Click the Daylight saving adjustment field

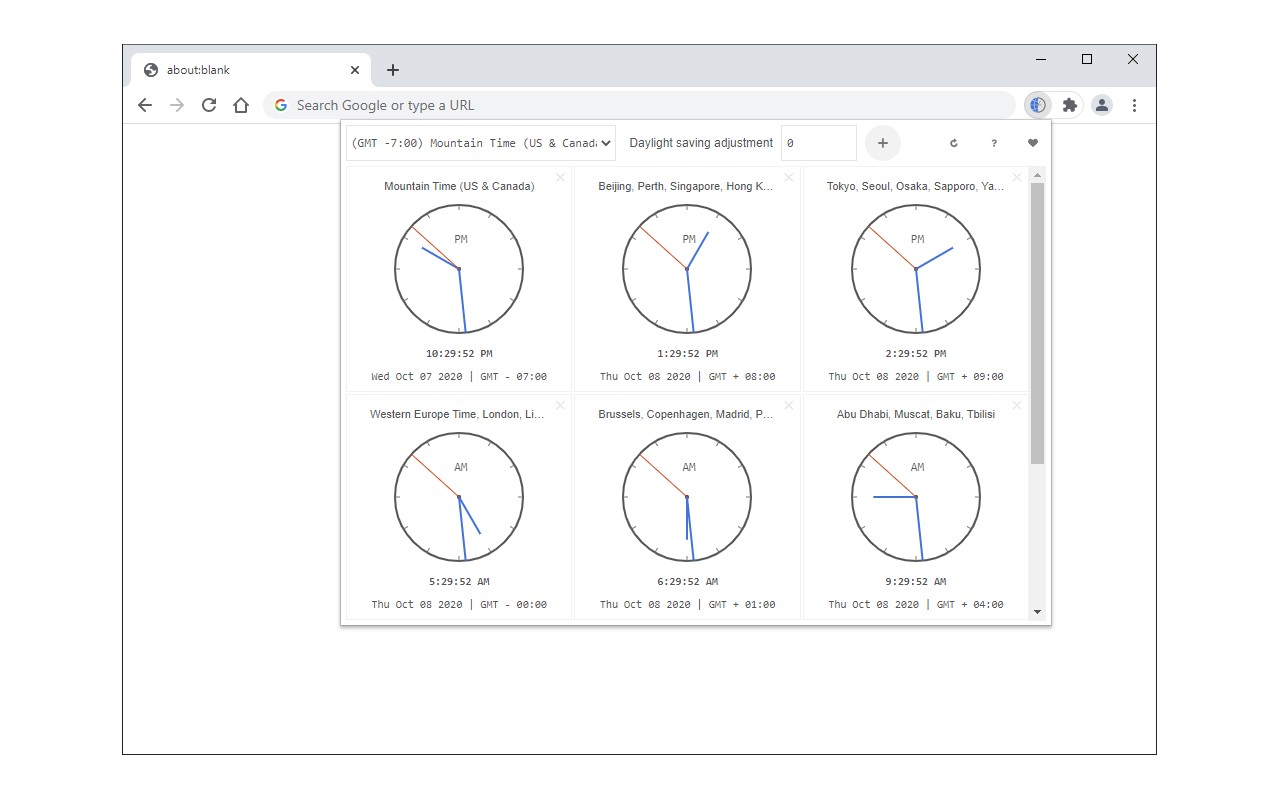pos(819,143)
